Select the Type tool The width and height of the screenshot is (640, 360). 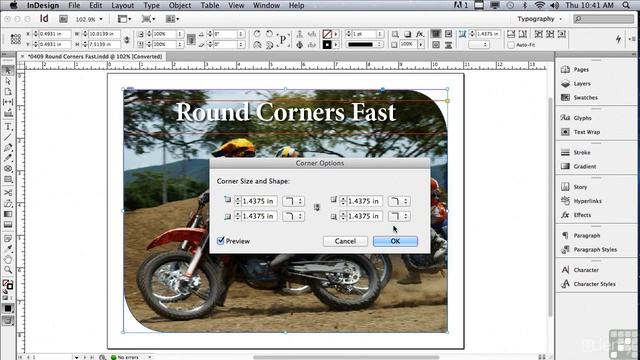[8, 127]
